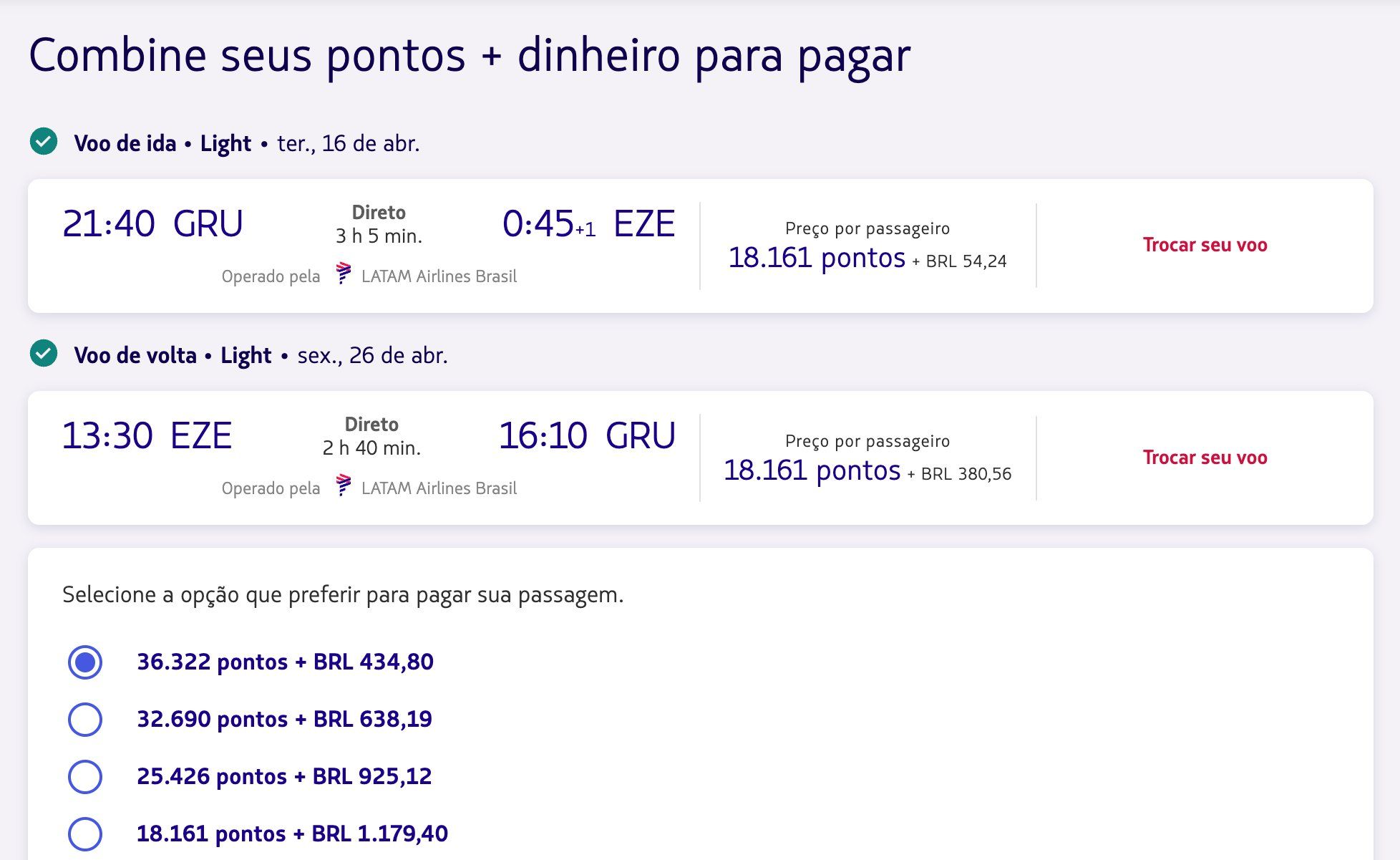Click the 13:30 EZE departure time
This screenshot has width=1400, height=860.
[147, 436]
